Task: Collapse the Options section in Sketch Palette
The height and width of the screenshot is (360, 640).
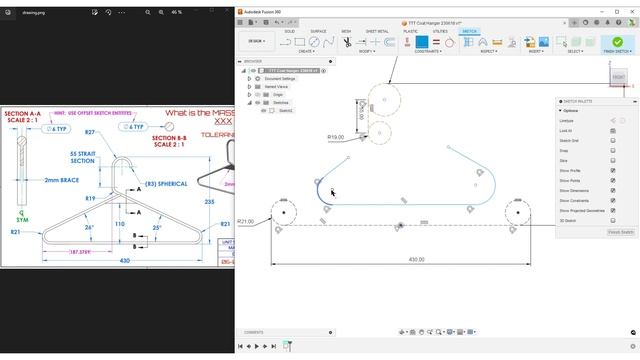Action: click(560, 111)
